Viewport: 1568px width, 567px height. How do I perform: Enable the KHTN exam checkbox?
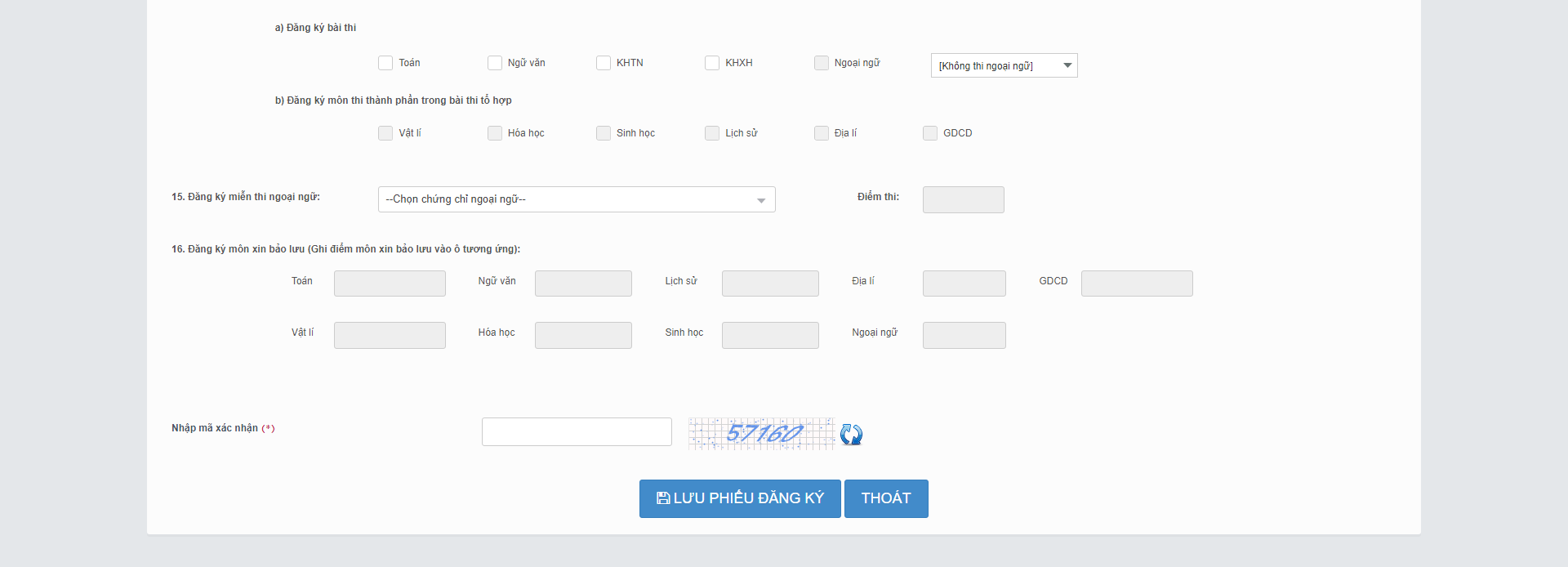click(x=604, y=63)
